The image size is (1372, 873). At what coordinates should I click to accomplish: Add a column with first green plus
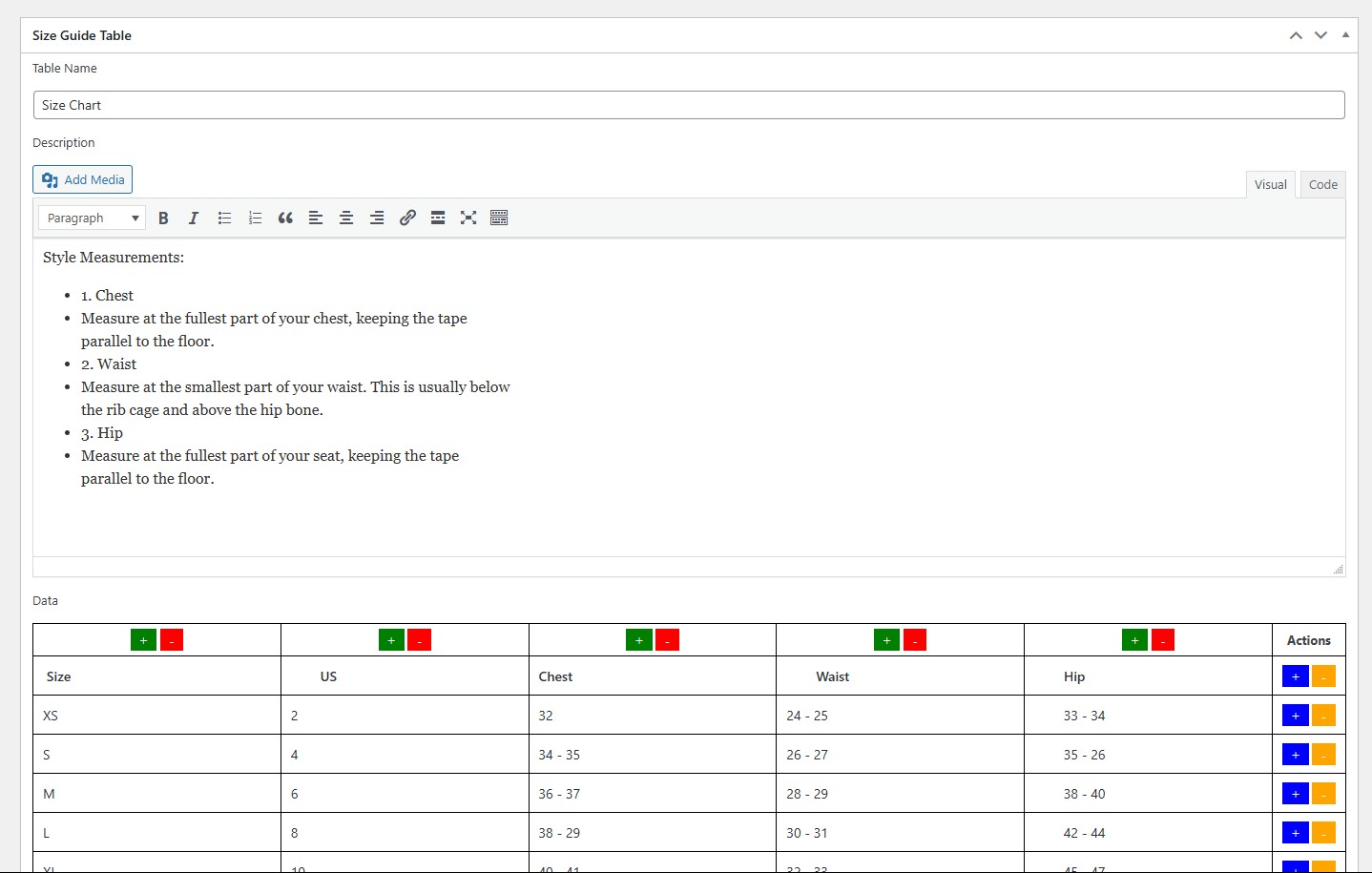(x=143, y=640)
